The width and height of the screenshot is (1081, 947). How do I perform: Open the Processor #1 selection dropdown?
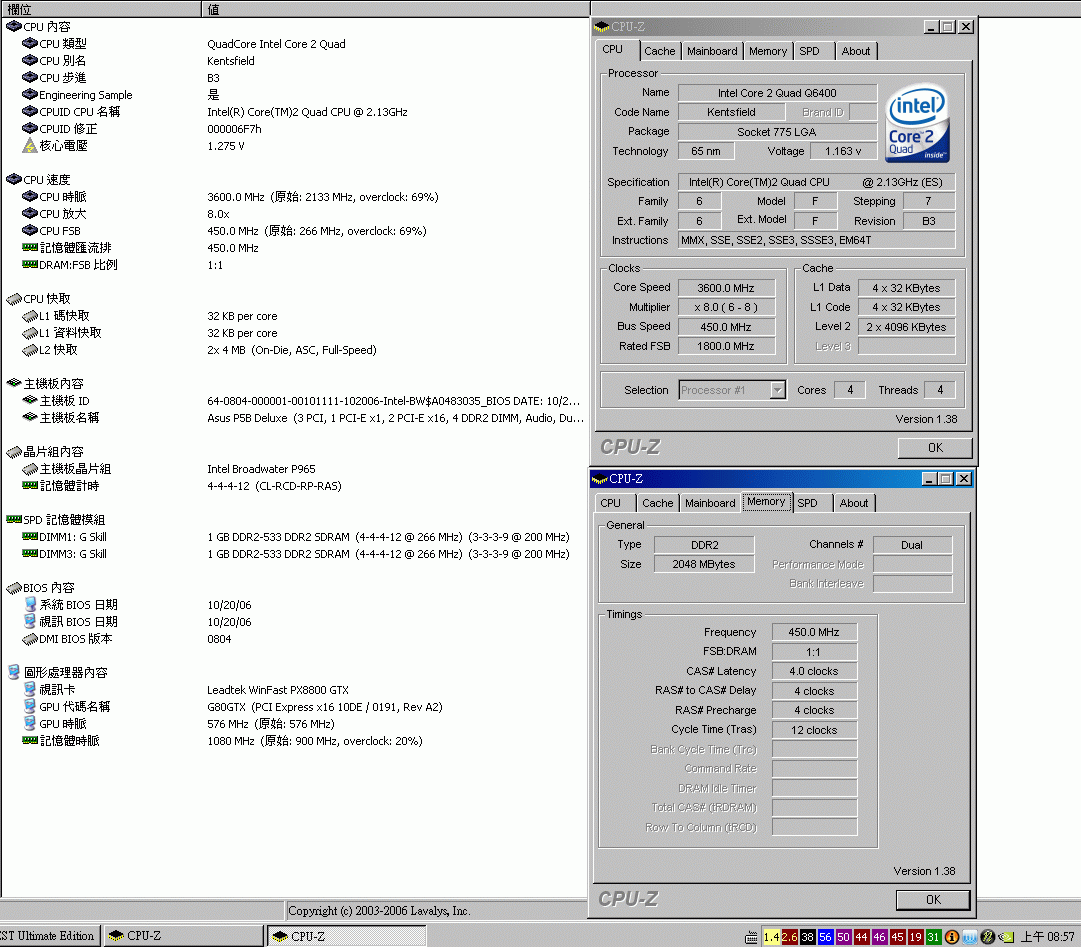(778, 390)
